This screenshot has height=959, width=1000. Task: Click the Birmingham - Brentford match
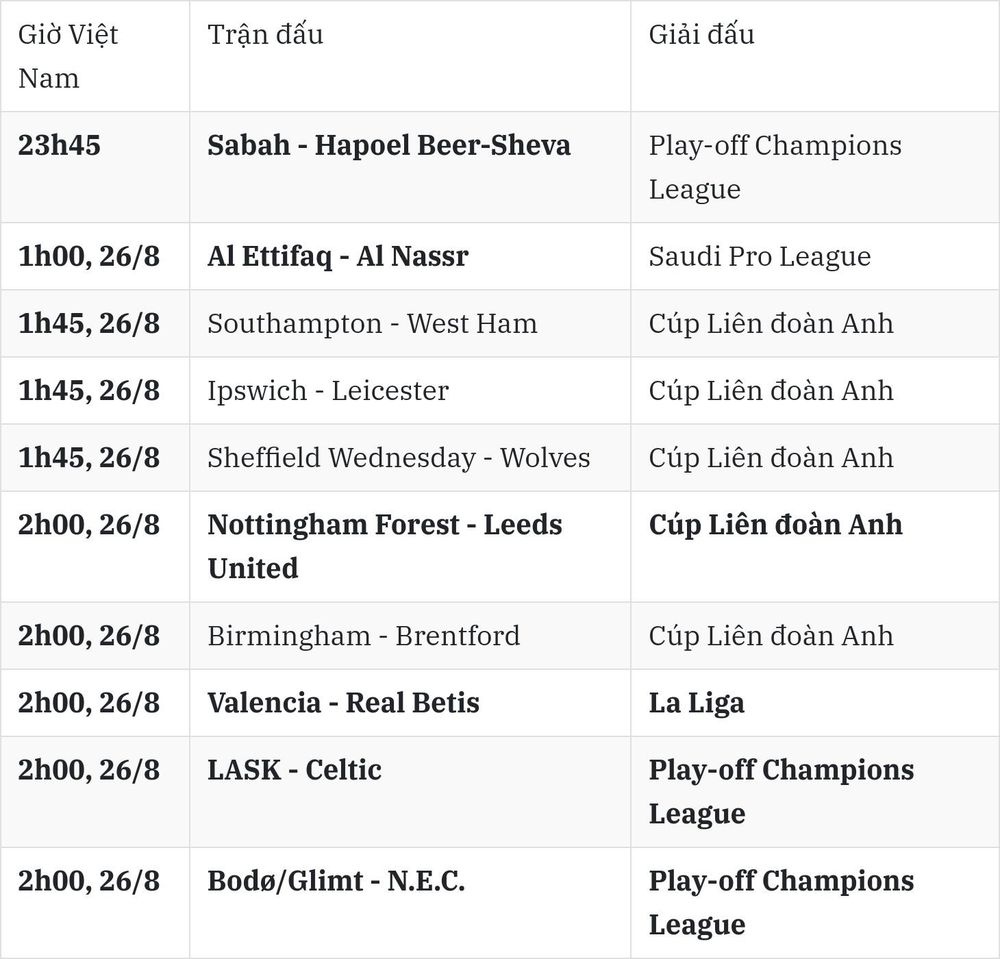pyautogui.click(x=364, y=636)
